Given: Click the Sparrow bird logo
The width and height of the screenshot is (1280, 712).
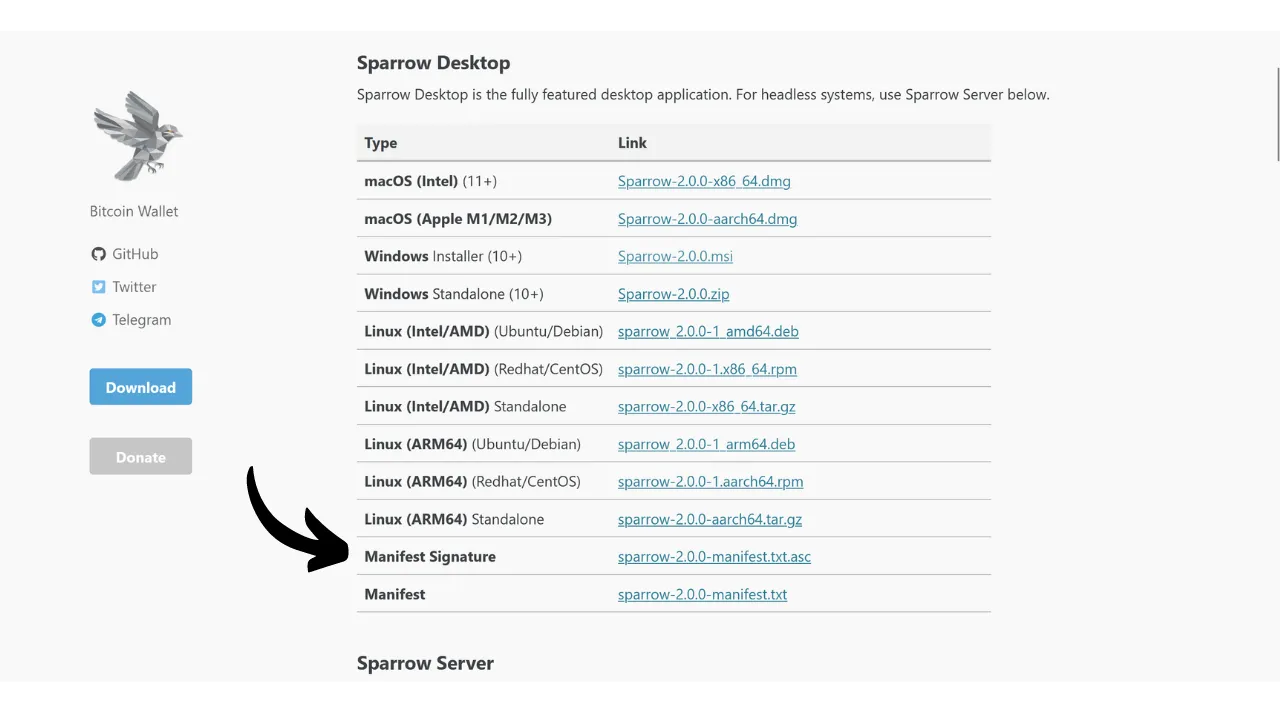Looking at the screenshot, I should point(137,136).
